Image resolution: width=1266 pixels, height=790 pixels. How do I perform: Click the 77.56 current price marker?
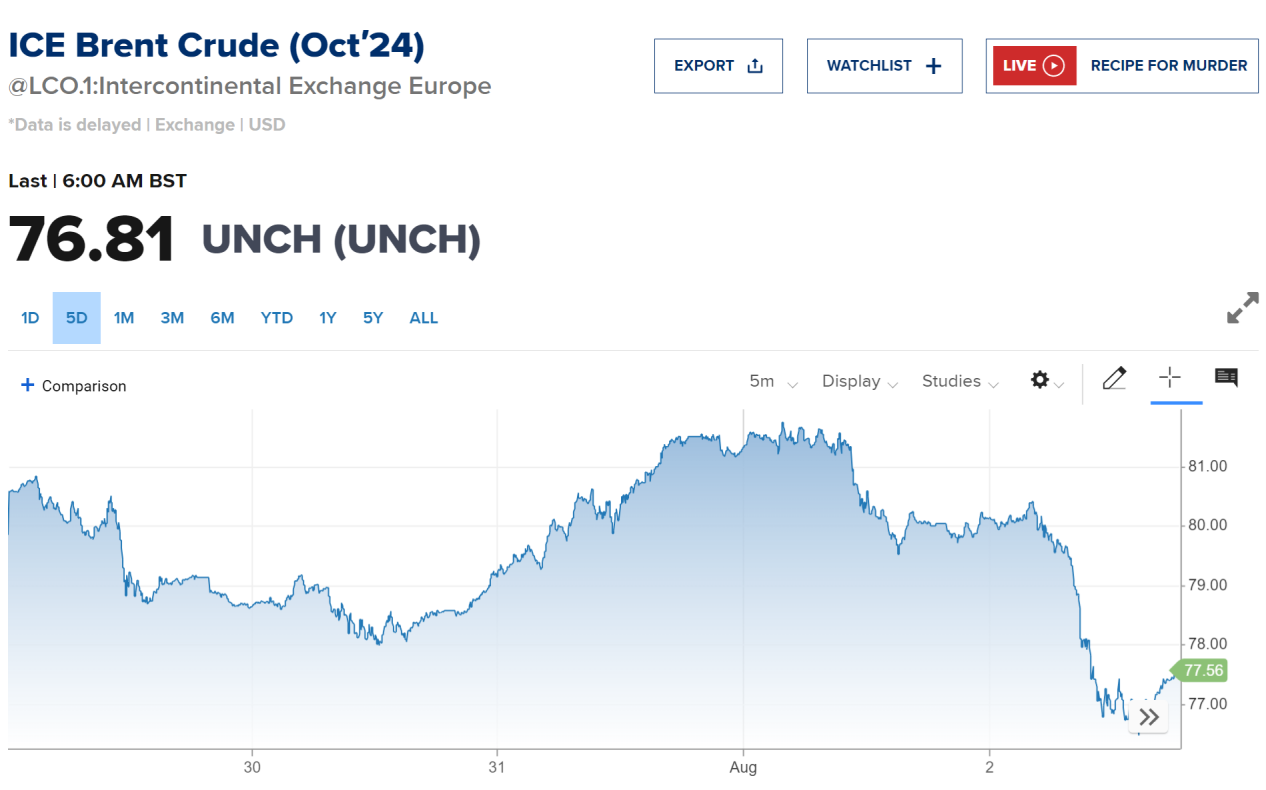[1203, 671]
